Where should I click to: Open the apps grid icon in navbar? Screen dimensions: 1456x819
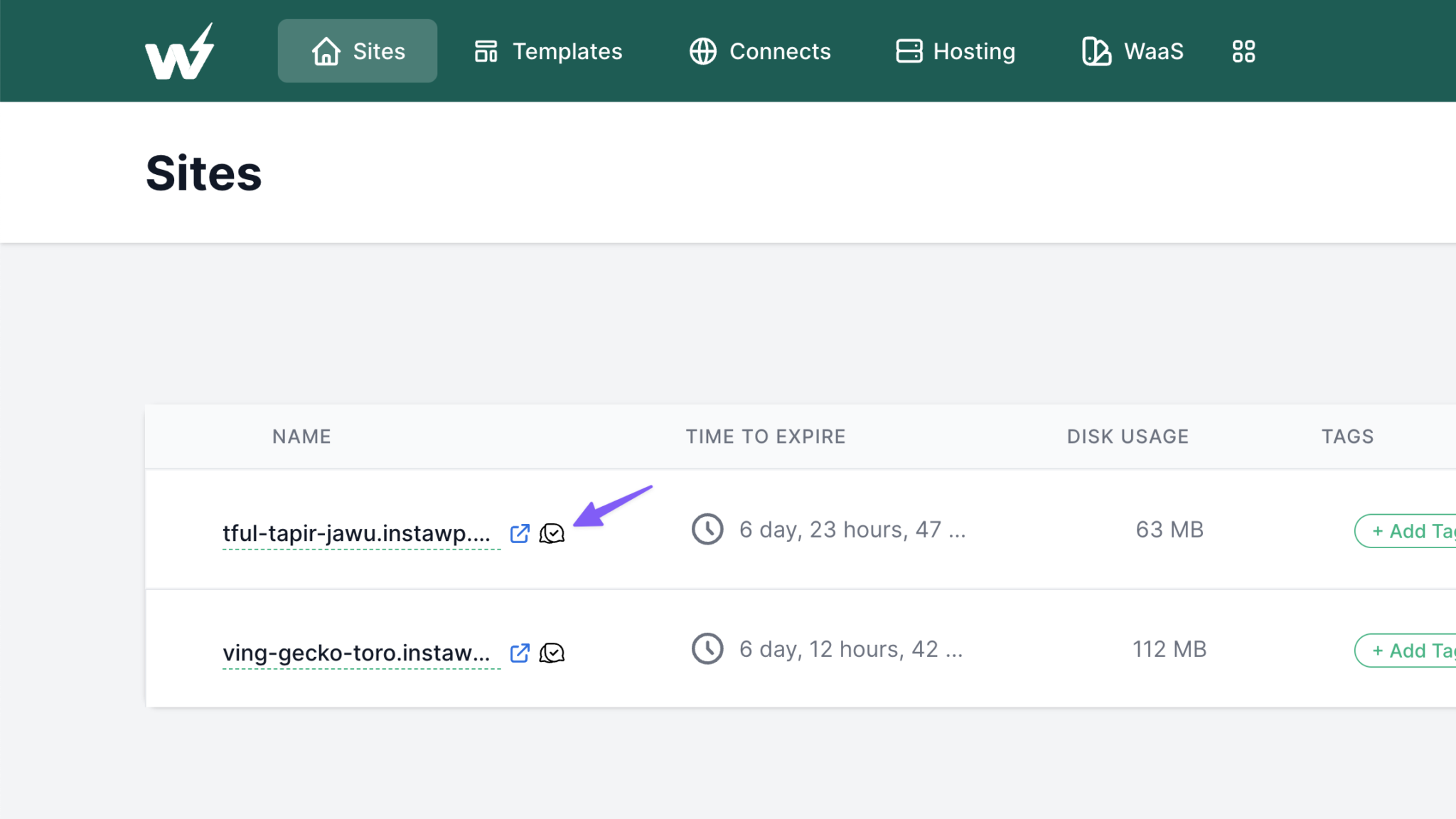point(1243,51)
